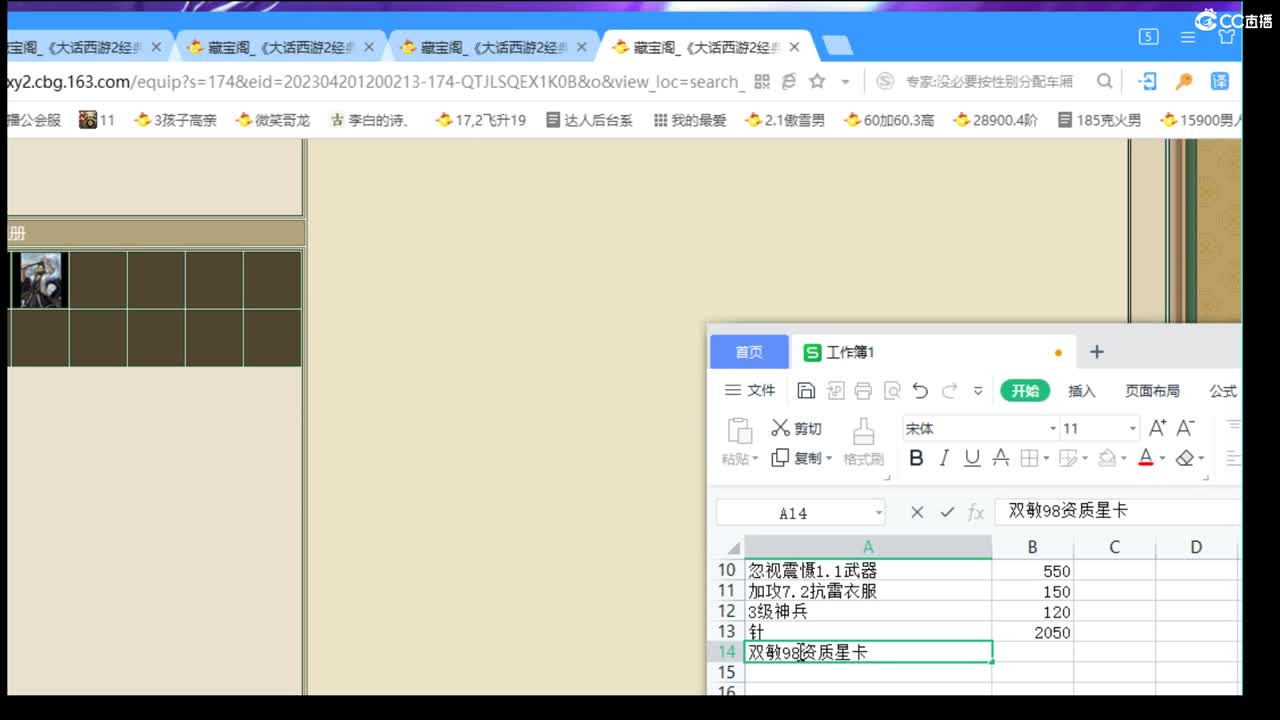The image size is (1280, 720).
Task: Click the formula bar text 双敏98资质星卡
Action: pyautogui.click(x=1068, y=511)
